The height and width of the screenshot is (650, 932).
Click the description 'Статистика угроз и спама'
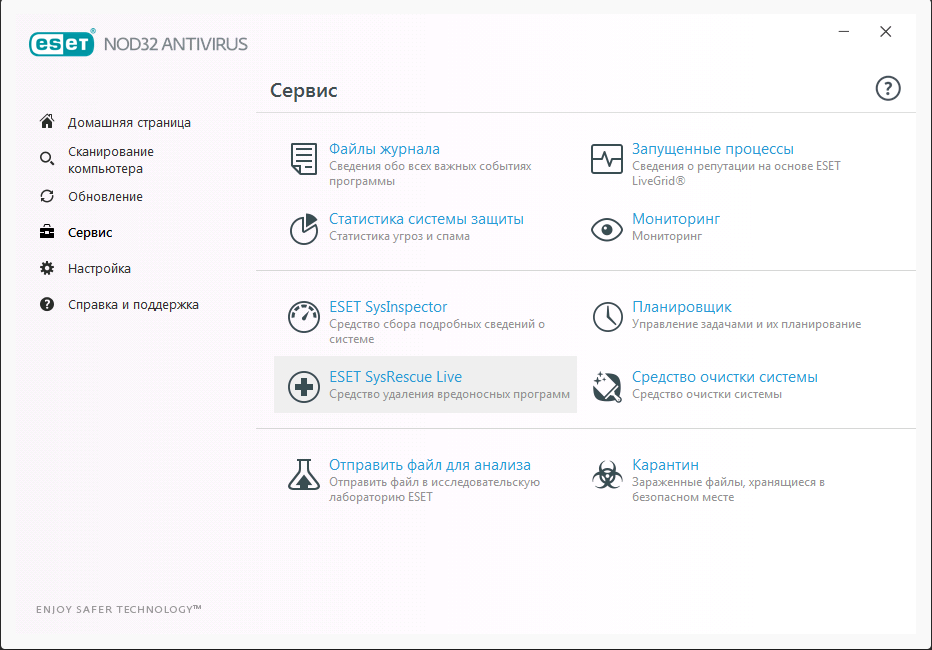(399, 236)
